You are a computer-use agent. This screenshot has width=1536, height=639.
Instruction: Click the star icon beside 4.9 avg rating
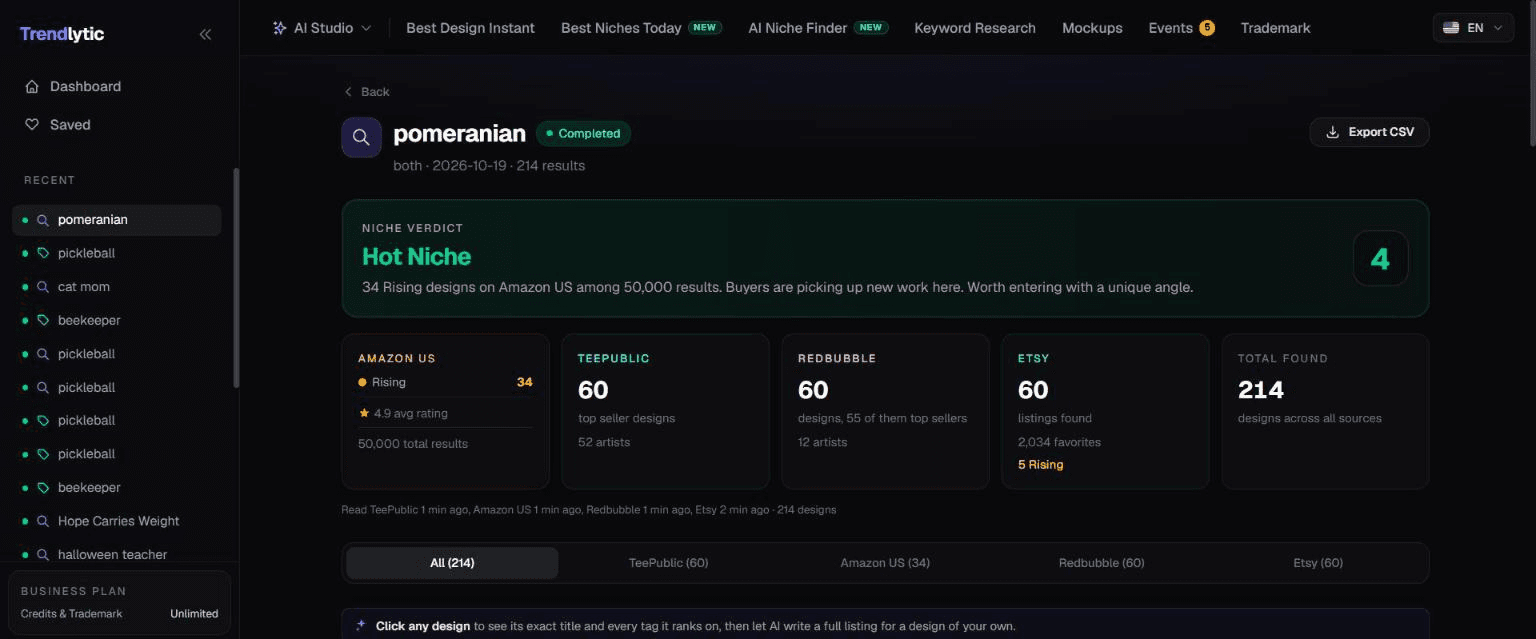pyautogui.click(x=364, y=413)
